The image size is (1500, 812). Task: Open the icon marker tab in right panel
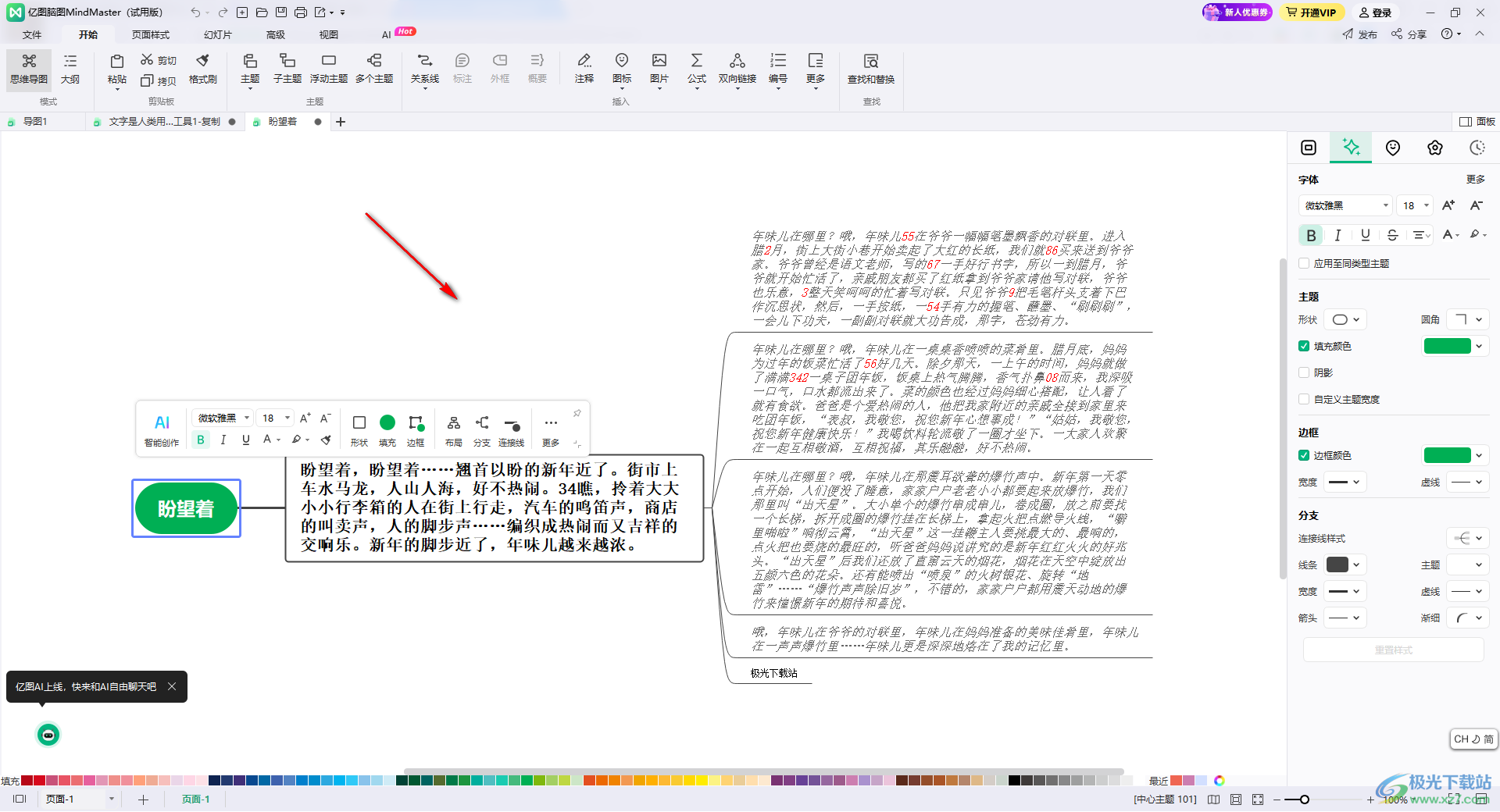[1393, 148]
